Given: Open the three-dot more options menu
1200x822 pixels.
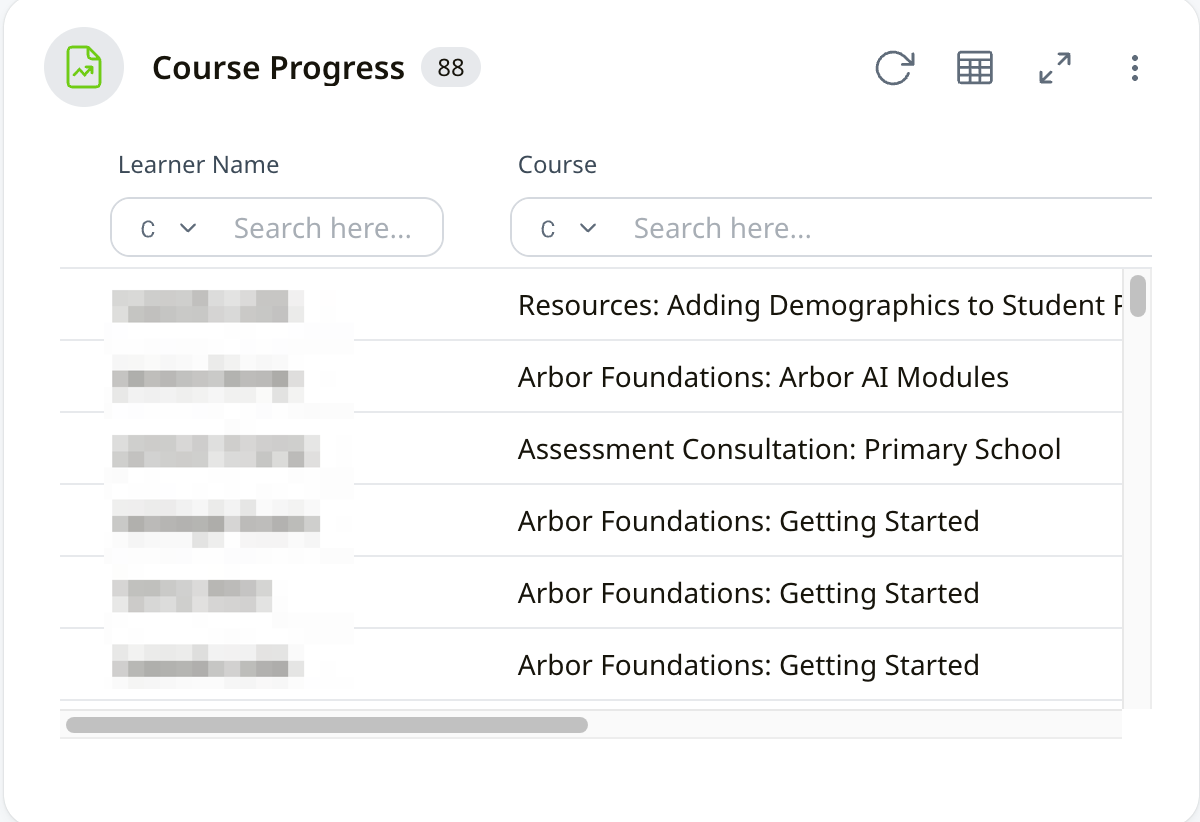Looking at the screenshot, I should click(x=1134, y=68).
